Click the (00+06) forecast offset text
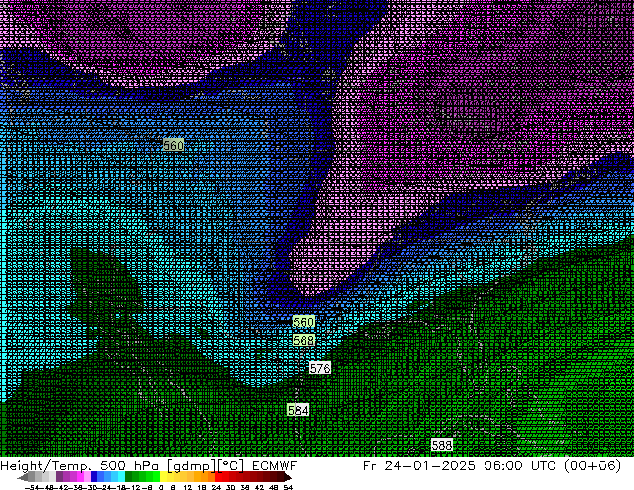634x490 pixels. point(592,466)
